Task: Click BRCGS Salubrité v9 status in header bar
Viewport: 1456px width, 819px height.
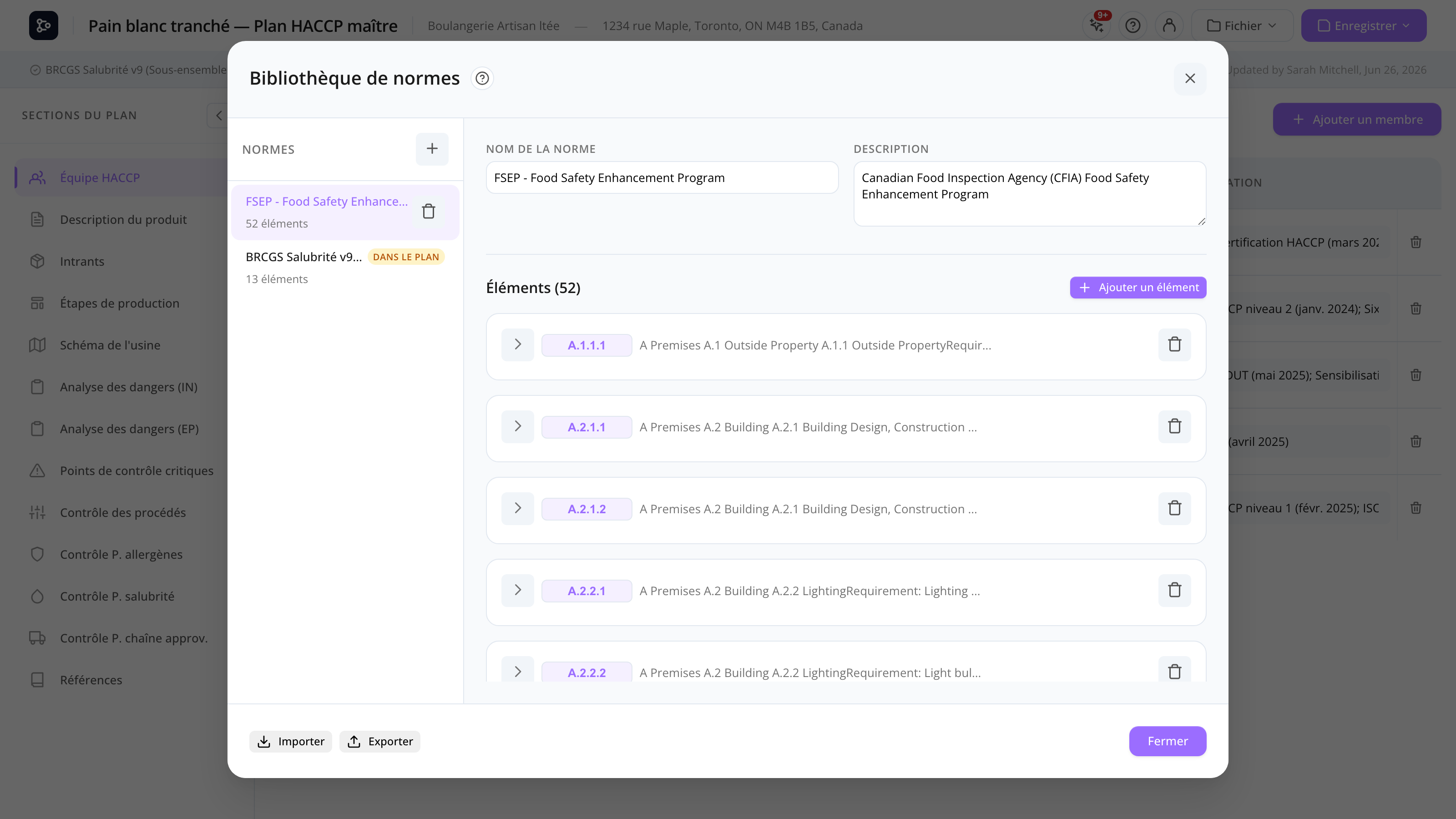Action: [129, 70]
